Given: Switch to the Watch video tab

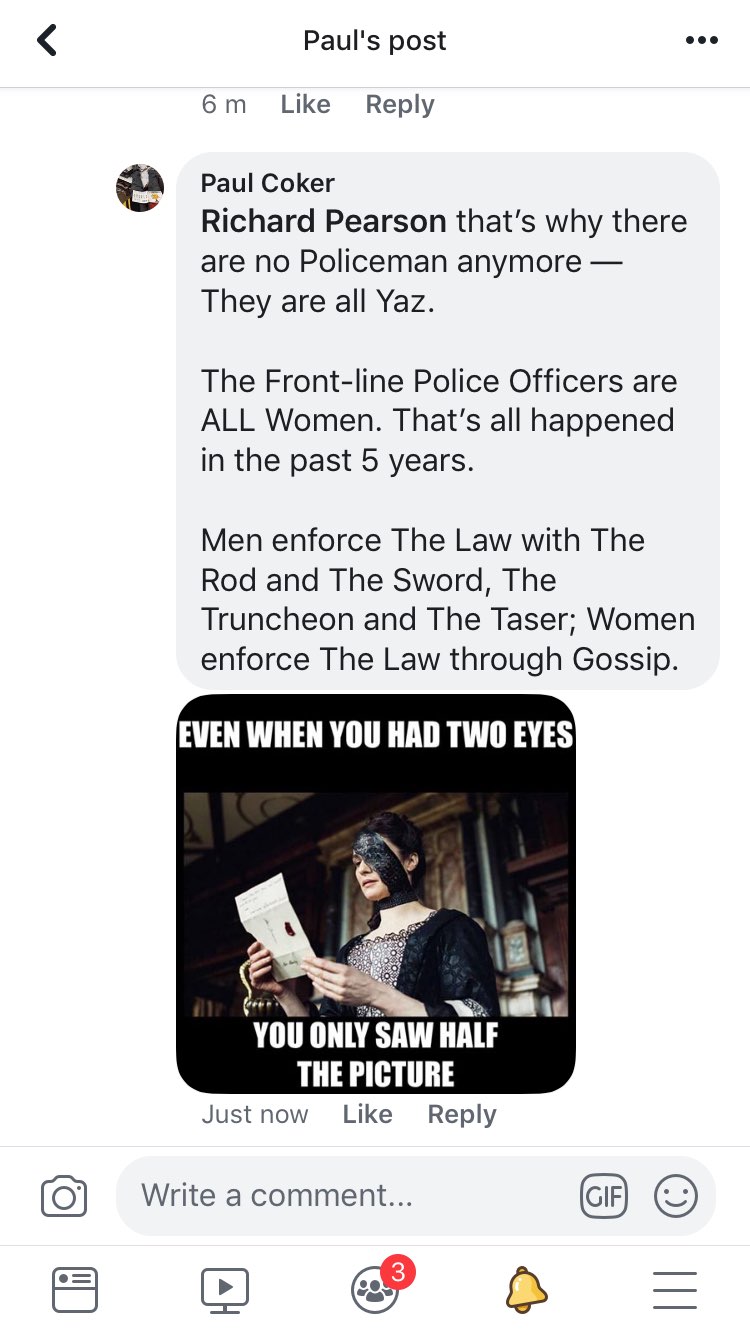Looking at the screenshot, I should (225, 1290).
